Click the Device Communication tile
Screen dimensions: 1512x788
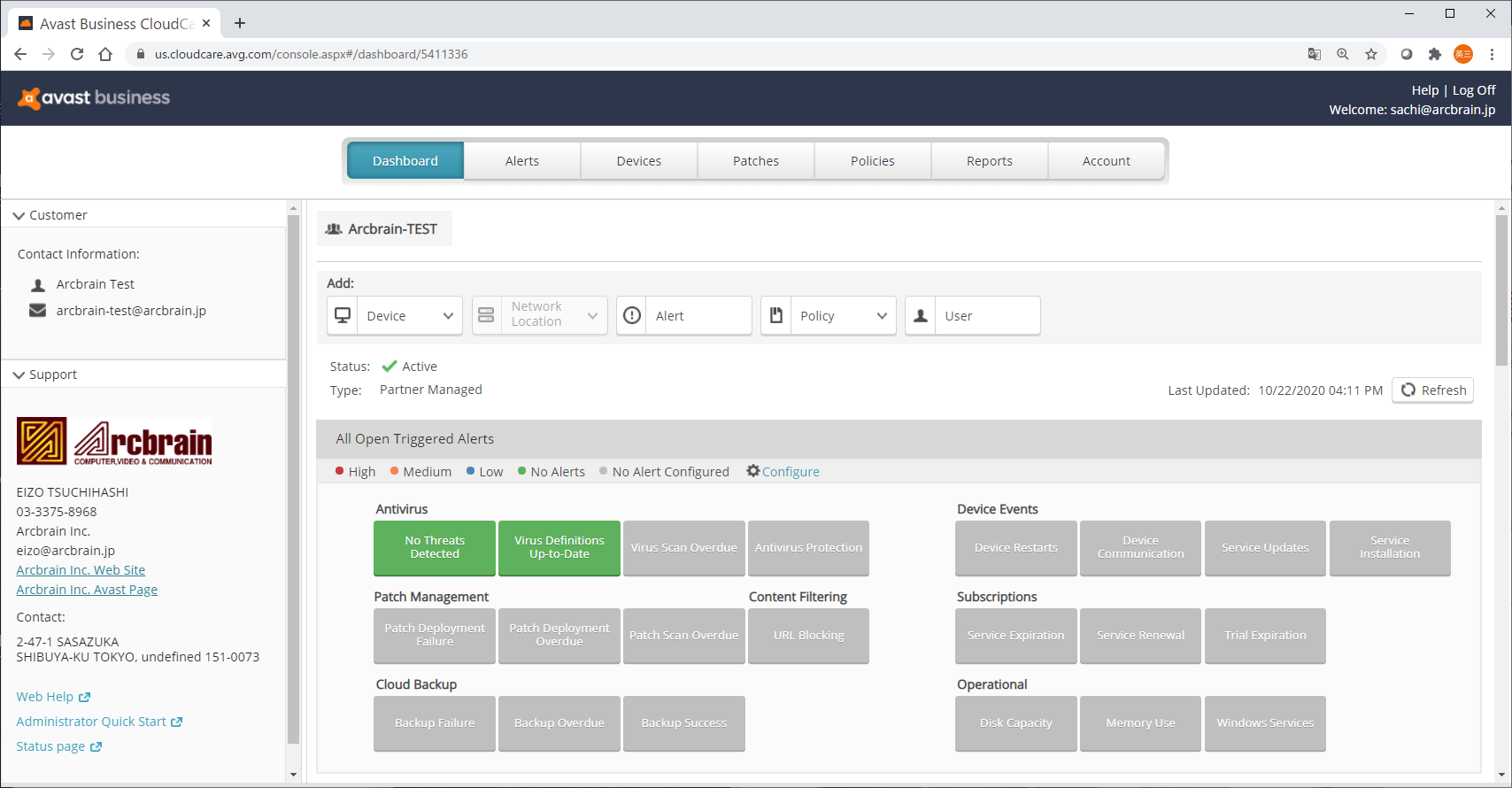pyautogui.click(x=1141, y=548)
